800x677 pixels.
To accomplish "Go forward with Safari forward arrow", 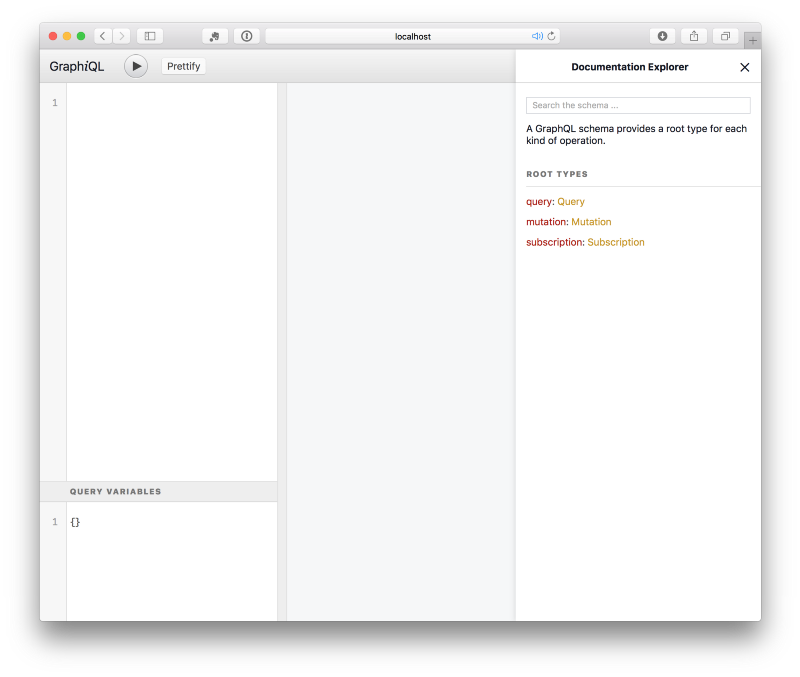I will pyautogui.click(x=121, y=36).
